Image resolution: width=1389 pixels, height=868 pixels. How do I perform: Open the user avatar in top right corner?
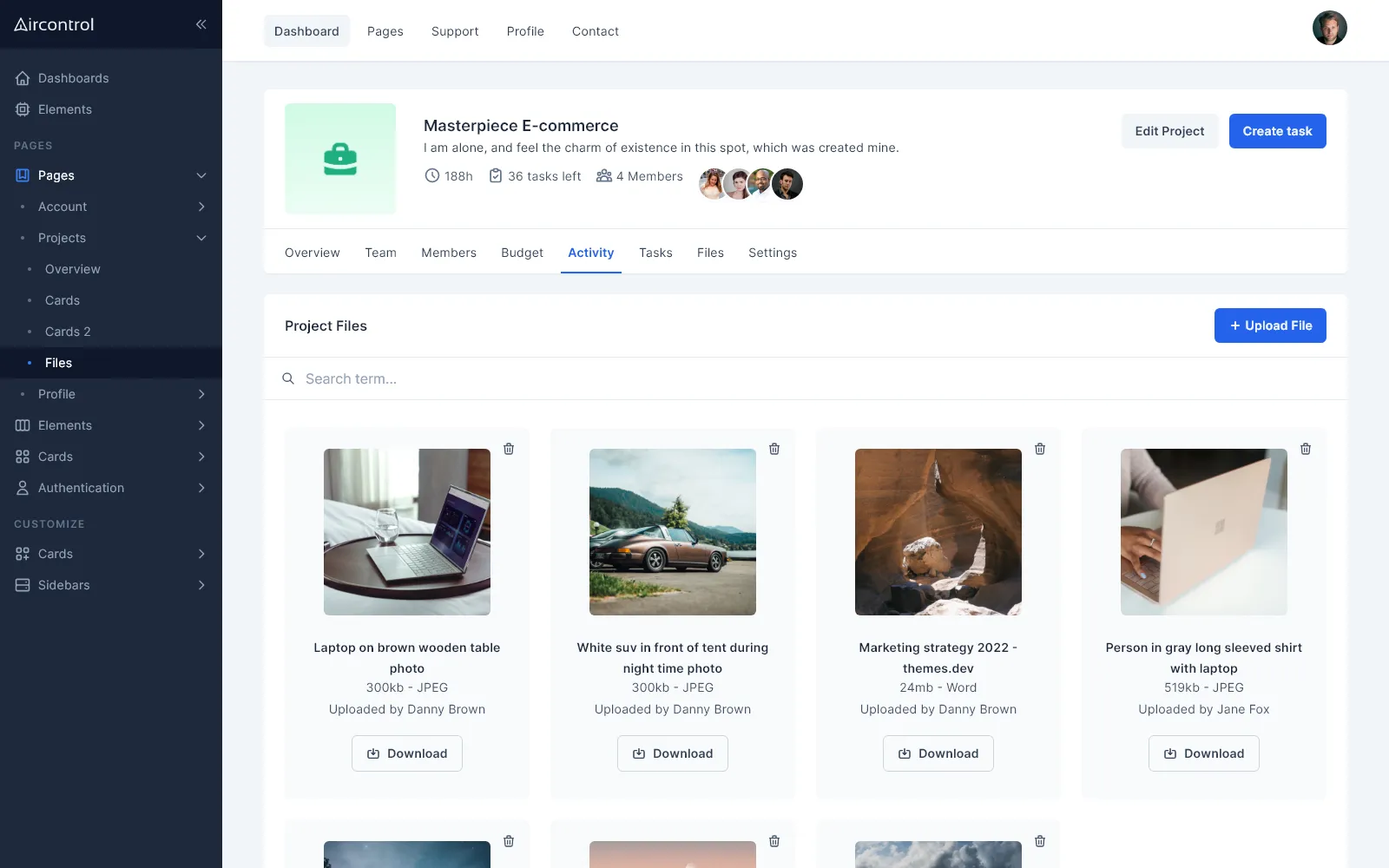tap(1329, 28)
